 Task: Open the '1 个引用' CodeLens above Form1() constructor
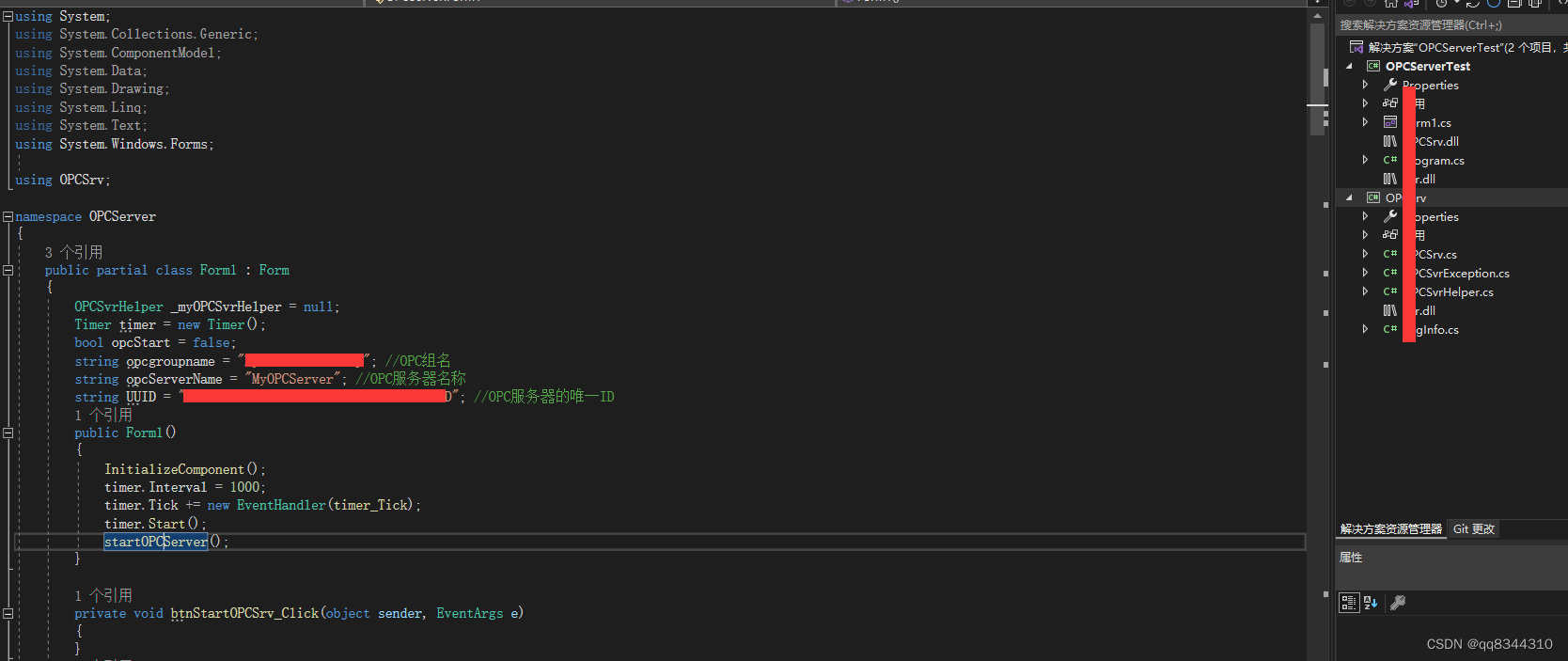[x=103, y=415]
